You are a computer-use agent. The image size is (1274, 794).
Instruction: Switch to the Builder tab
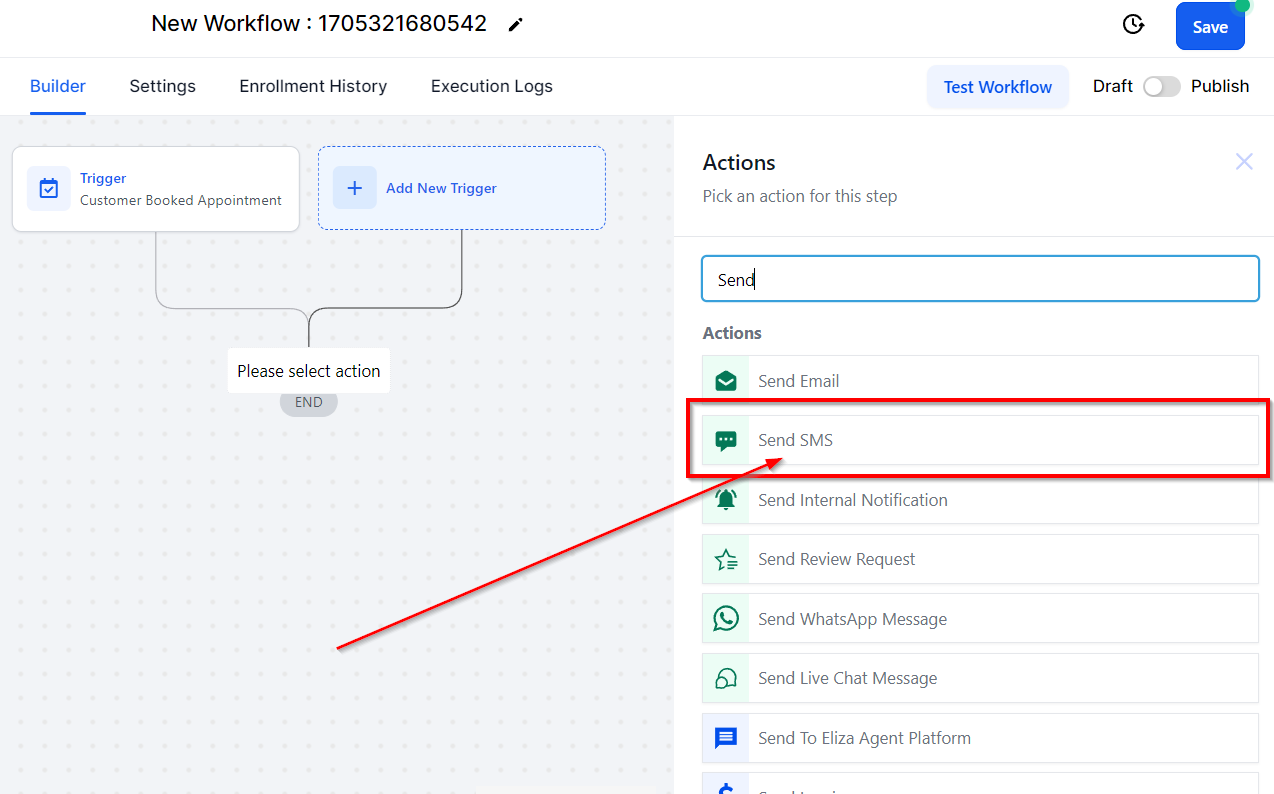tap(58, 86)
